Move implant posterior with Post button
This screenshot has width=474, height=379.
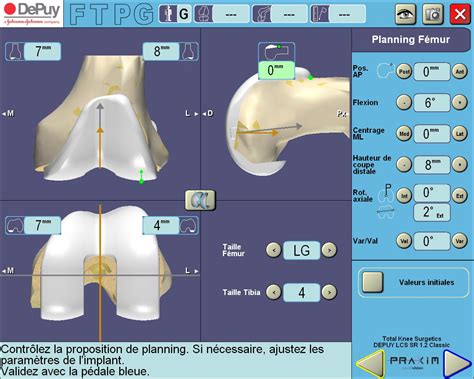point(404,71)
